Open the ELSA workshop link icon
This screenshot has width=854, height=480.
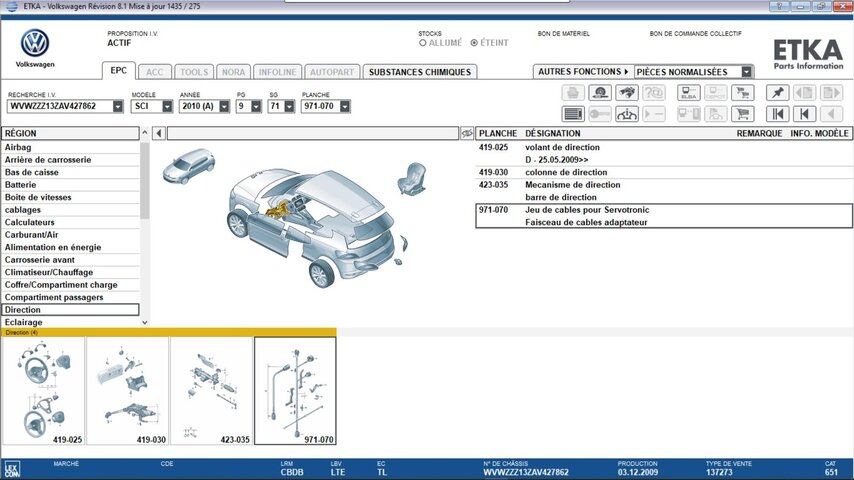[688, 93]
